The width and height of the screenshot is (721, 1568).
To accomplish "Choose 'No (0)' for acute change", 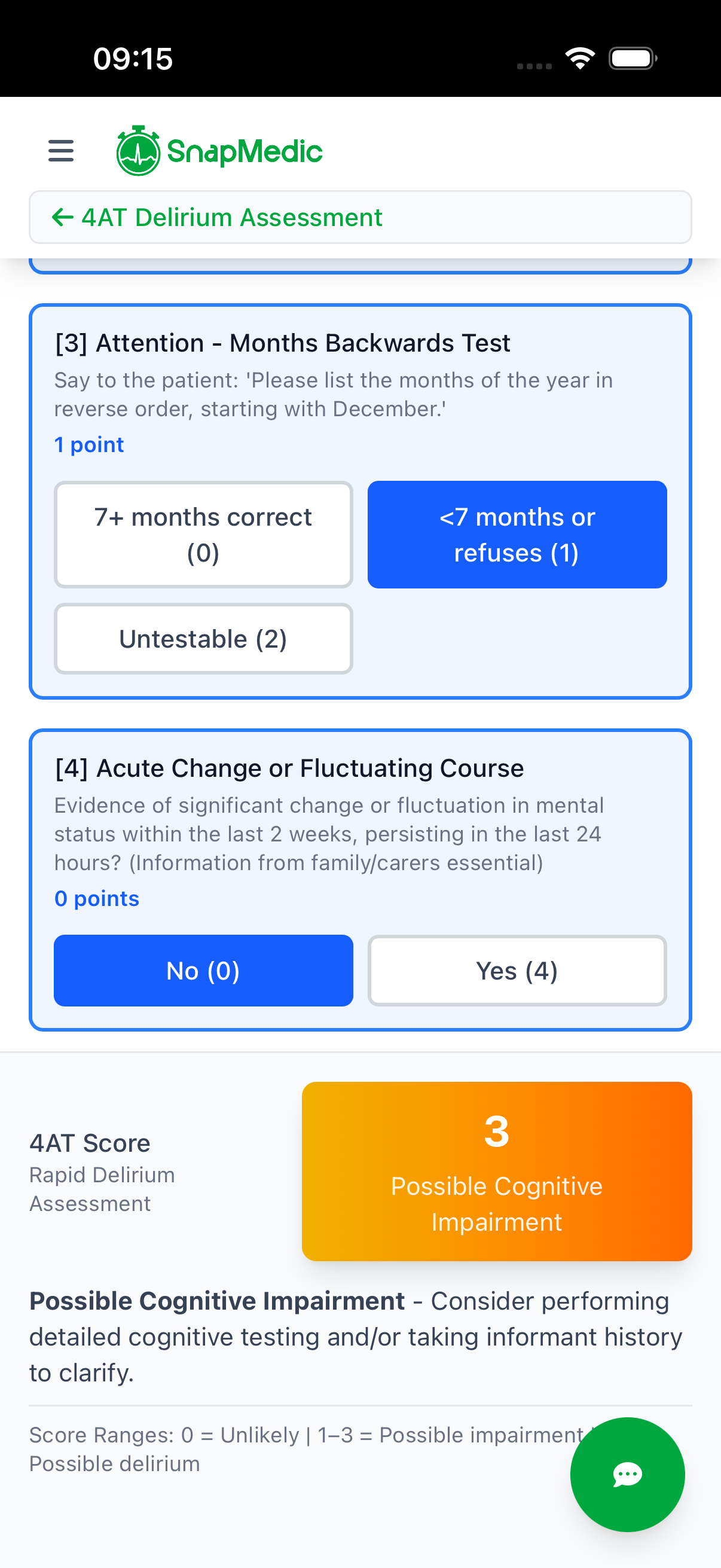I will coord(203,970).
